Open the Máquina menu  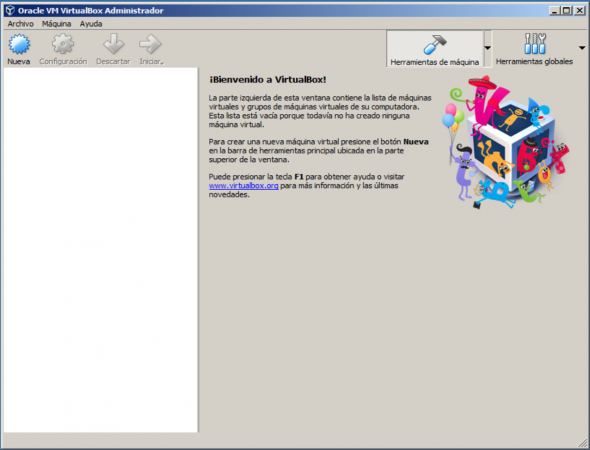coord(56,24)
